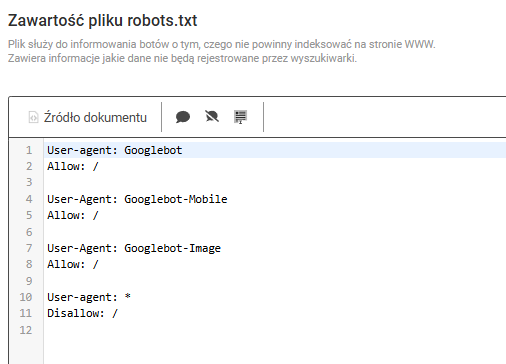Viewport: 506px width, 364px height.
Task: Click line number 6 in gutter
Action: point(29,232)
